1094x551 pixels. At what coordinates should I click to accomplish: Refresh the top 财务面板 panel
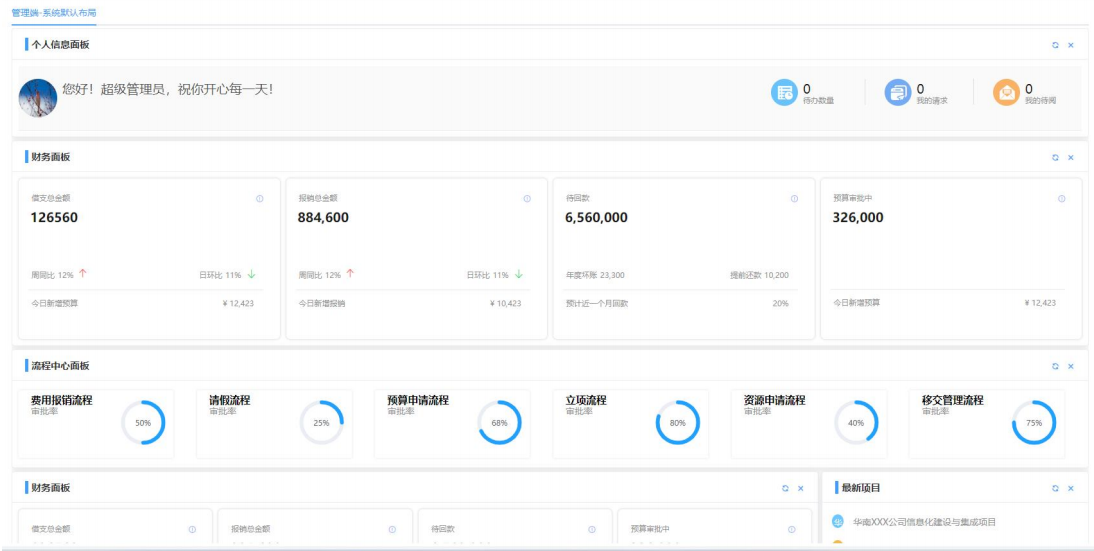pos(1055,157)
